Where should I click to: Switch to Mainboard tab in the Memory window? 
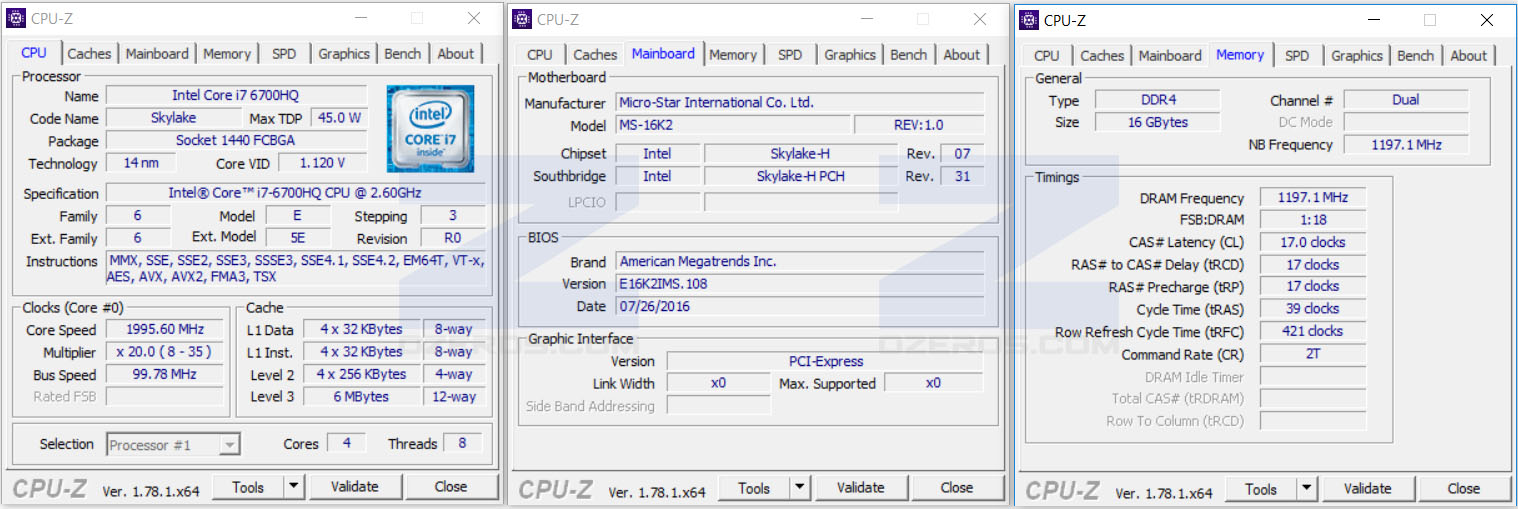[x=1170, y=56]
